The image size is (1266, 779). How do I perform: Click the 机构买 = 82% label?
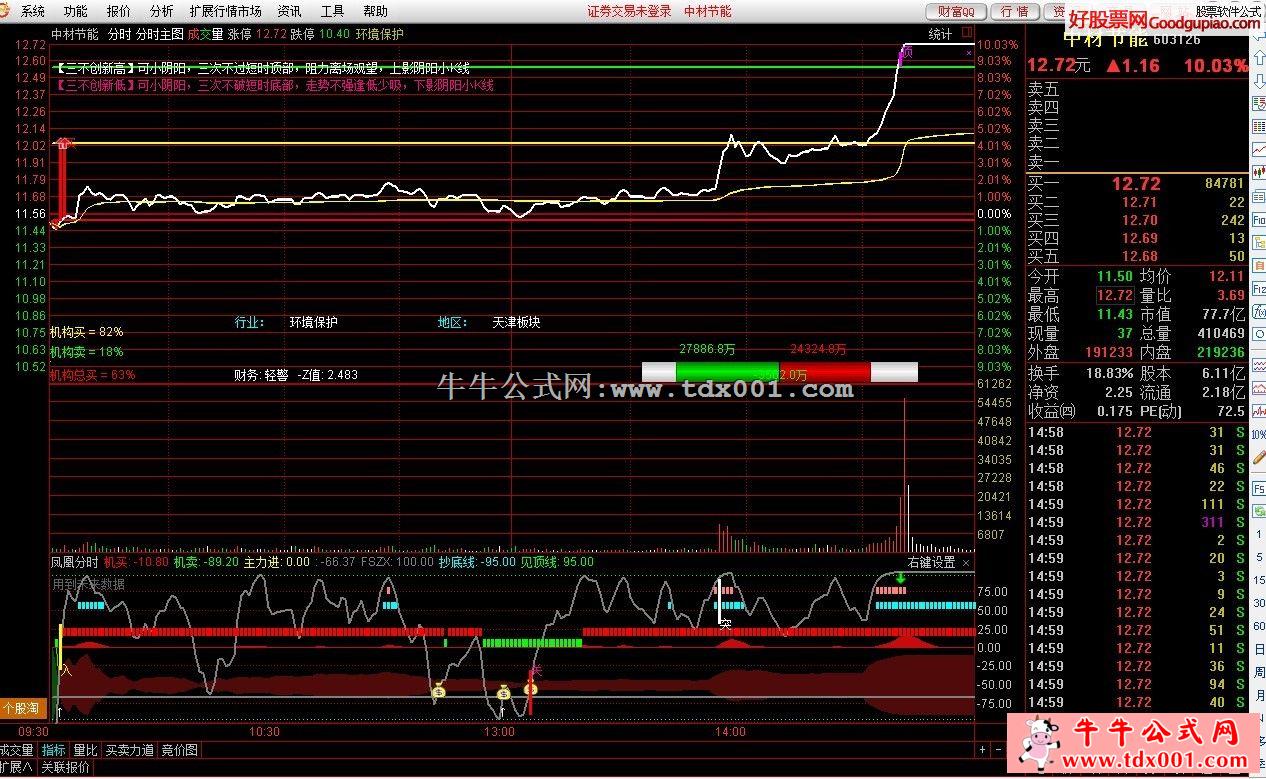point(87,331)
